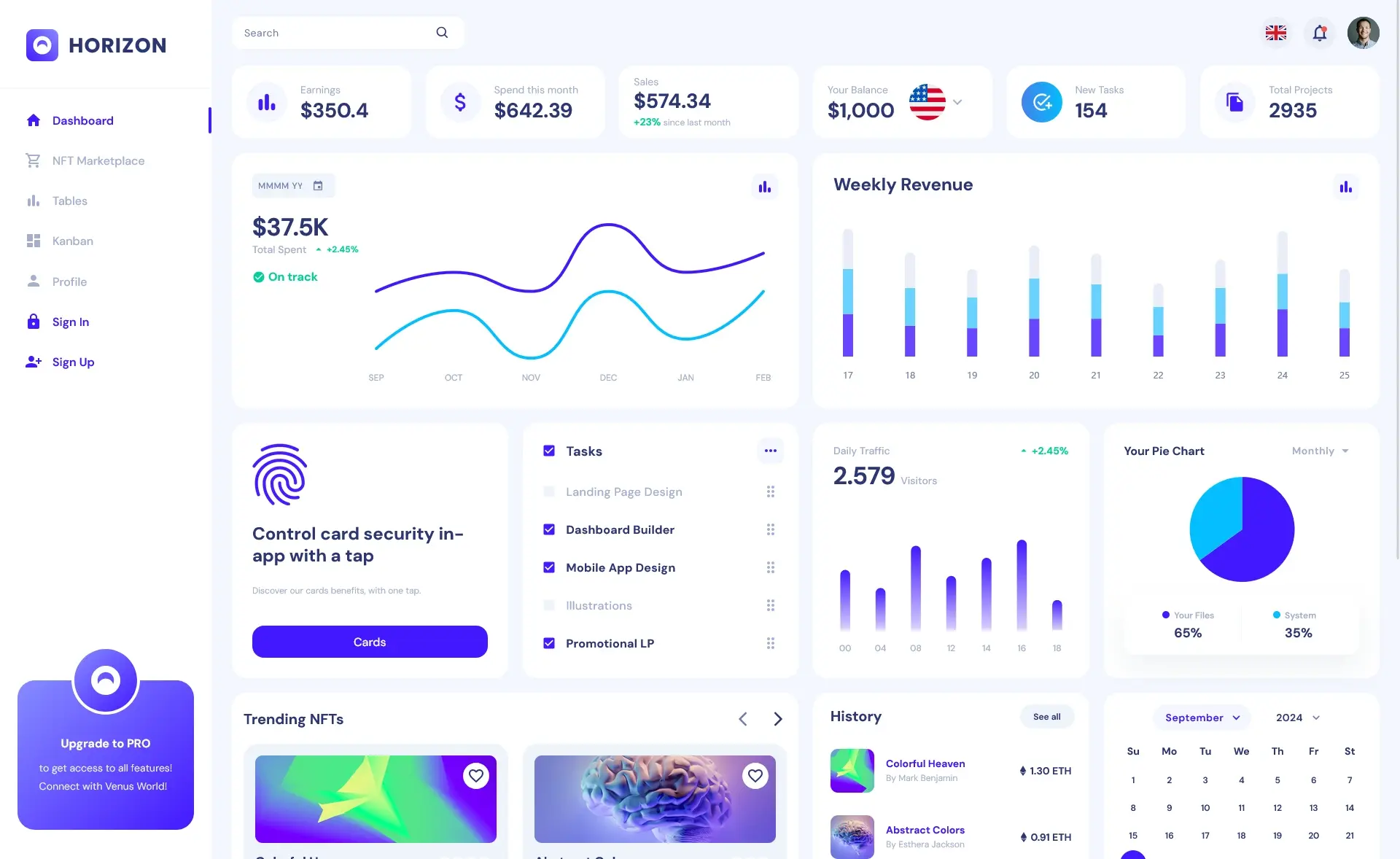The image size is (1400, 859).
Task: Open the Dashboard menu item
Action: [x=82, y=120]
